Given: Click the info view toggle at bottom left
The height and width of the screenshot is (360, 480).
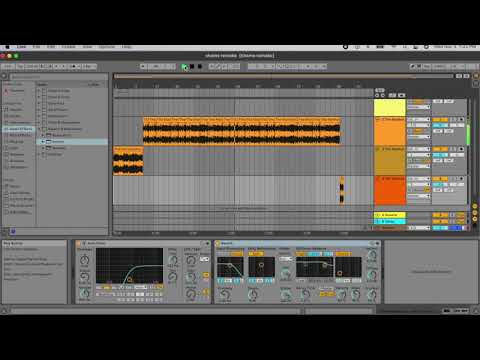Looking at the screenshot, I should pos(4,311).
